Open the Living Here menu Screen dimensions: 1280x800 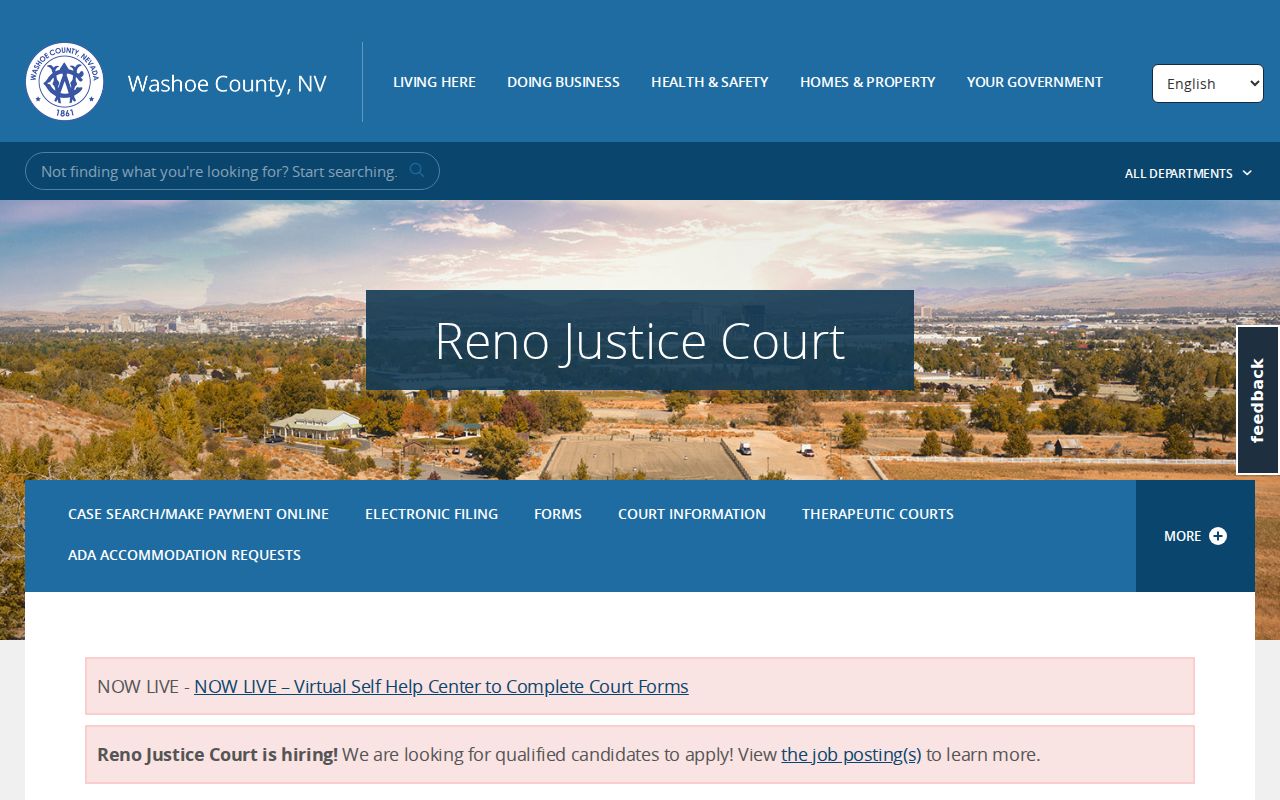click(434, 82)
